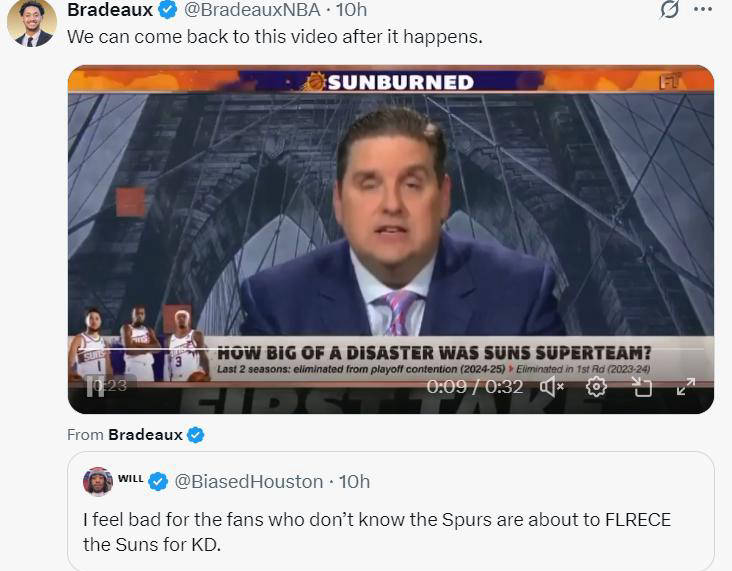
Task: Click the Grok icon on Bradeaux's tweet
Action: tap(669, 9)
